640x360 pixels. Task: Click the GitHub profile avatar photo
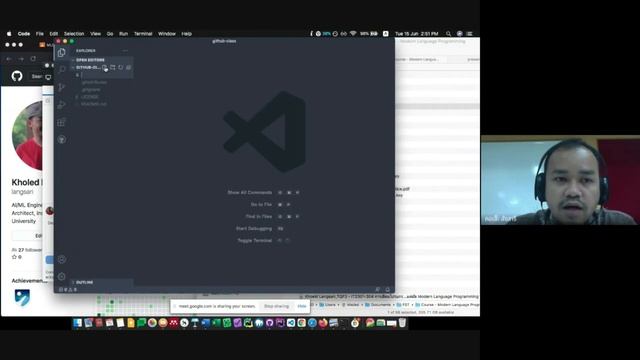pyautogui.click(x=28, y=136)
